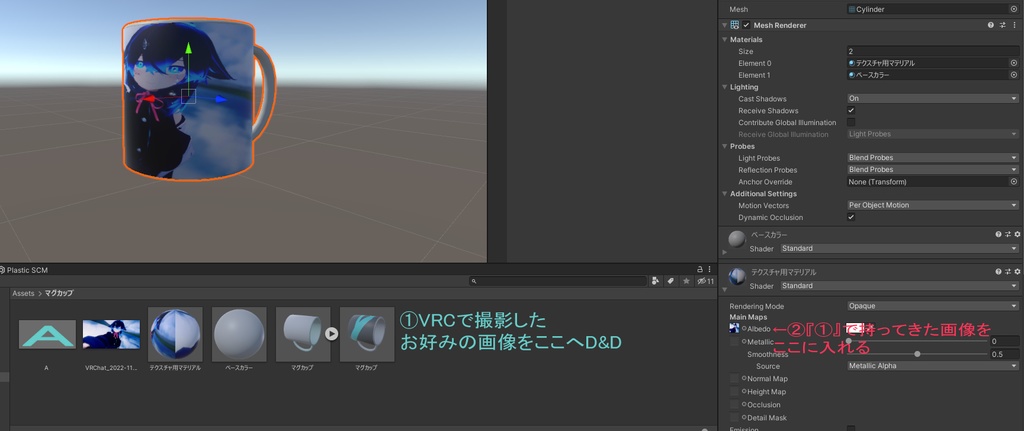The width and height of the screenshot is (1024, 431).
Task: Open the object picker for Anchor Override
Action: tap(1014, 182)
